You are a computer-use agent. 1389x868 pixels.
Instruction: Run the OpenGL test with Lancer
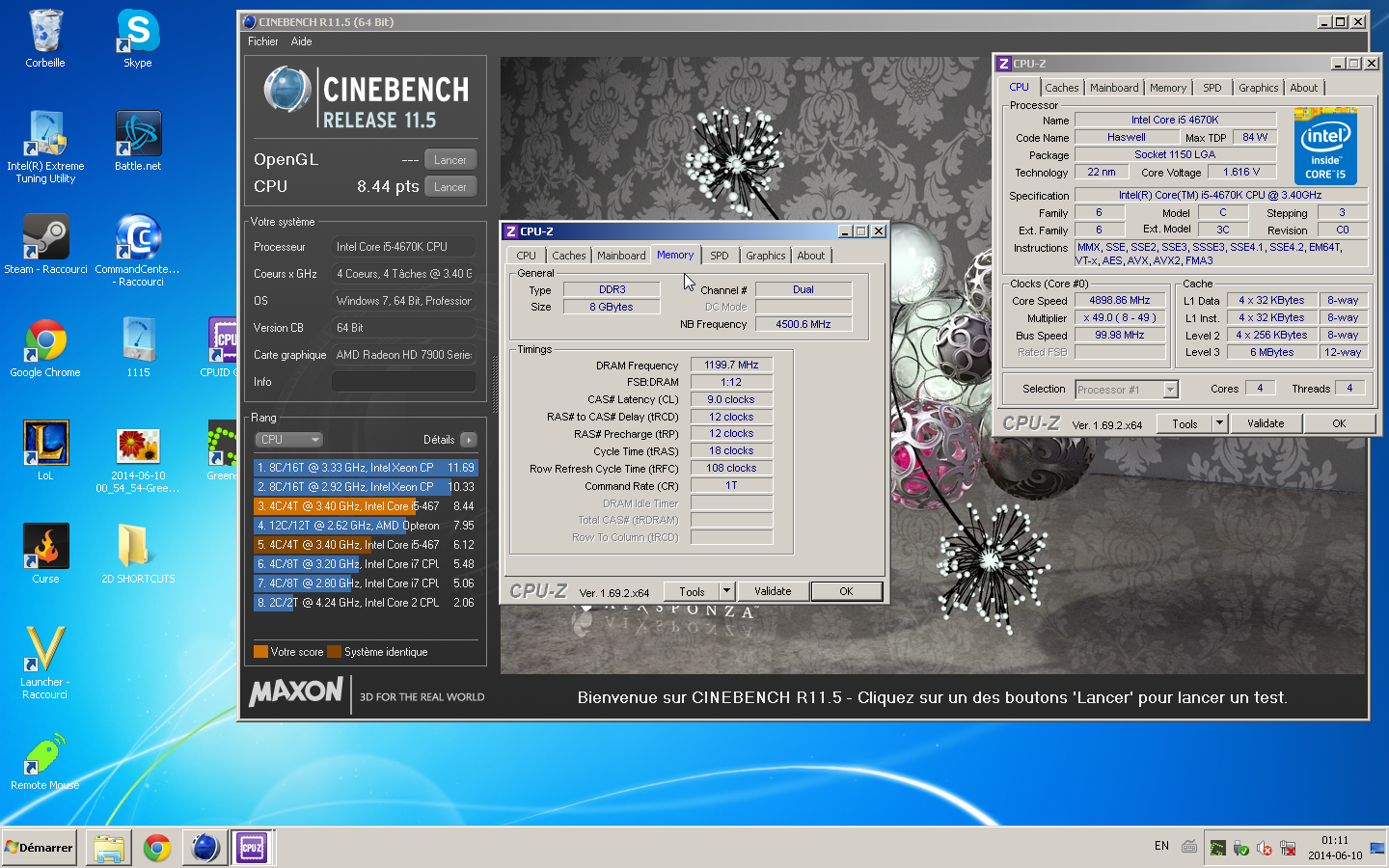point(449,160)
